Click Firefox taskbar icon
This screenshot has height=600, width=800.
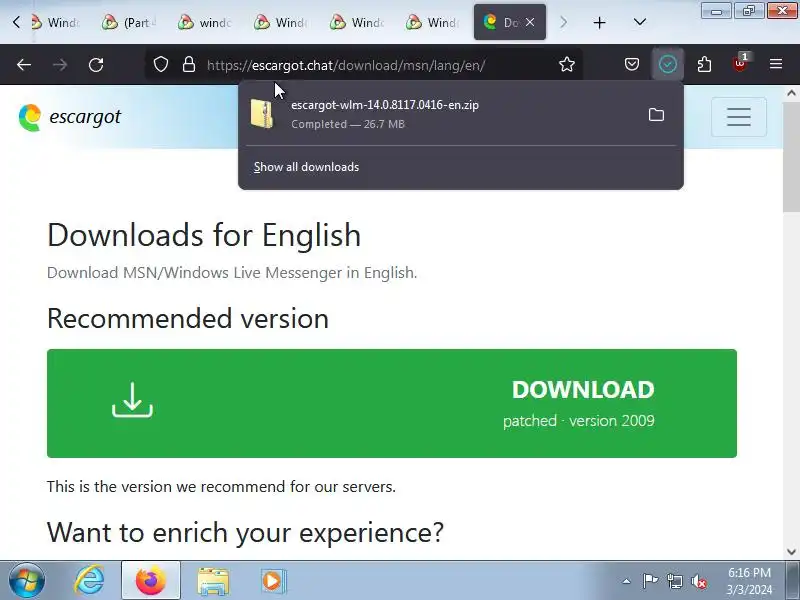click(151, 580)
